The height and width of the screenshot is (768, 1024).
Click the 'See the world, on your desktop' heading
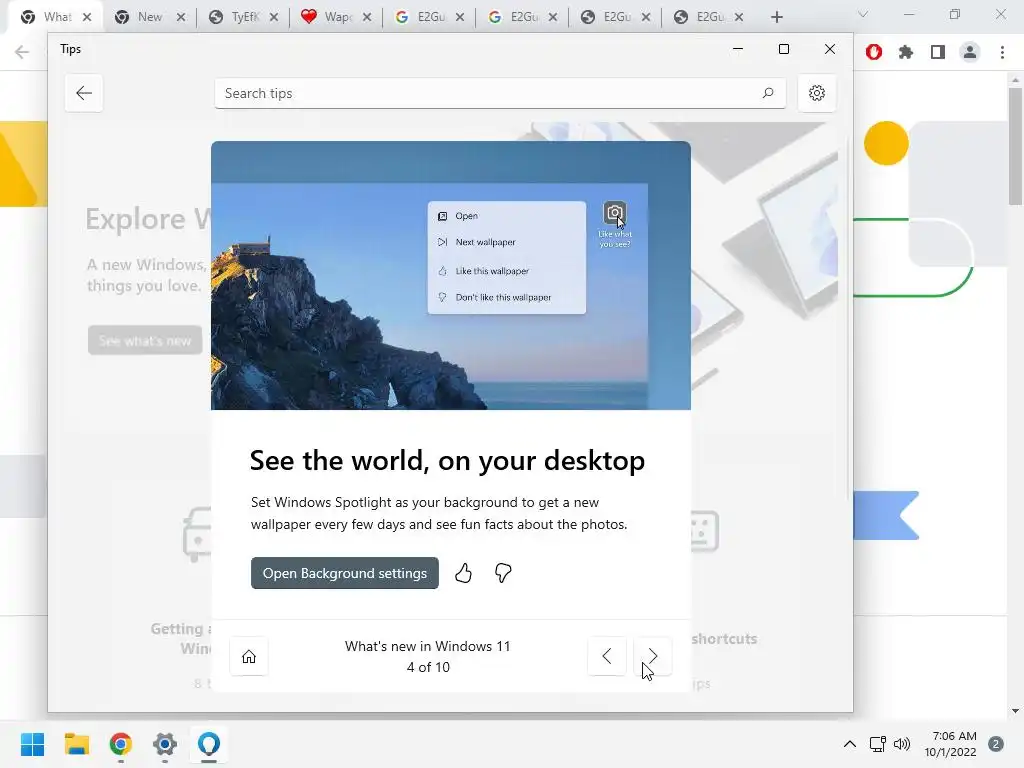447,460
